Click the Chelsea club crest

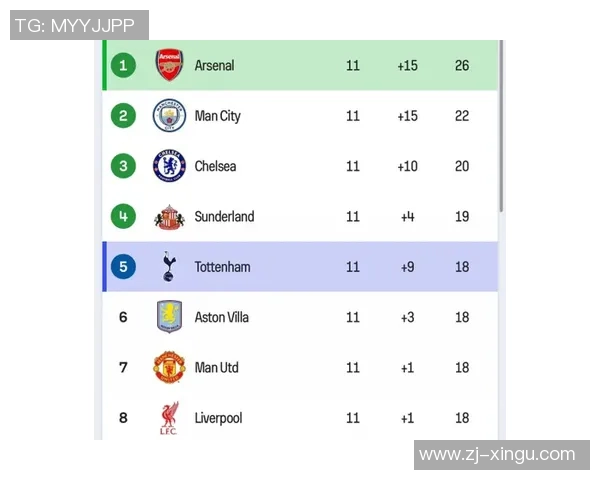click(x=170, y=166)
